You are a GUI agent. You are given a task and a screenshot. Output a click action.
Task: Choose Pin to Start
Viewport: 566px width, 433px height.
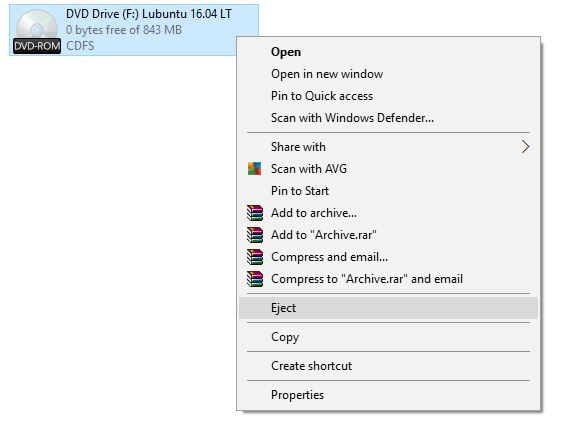coord(388,191)
